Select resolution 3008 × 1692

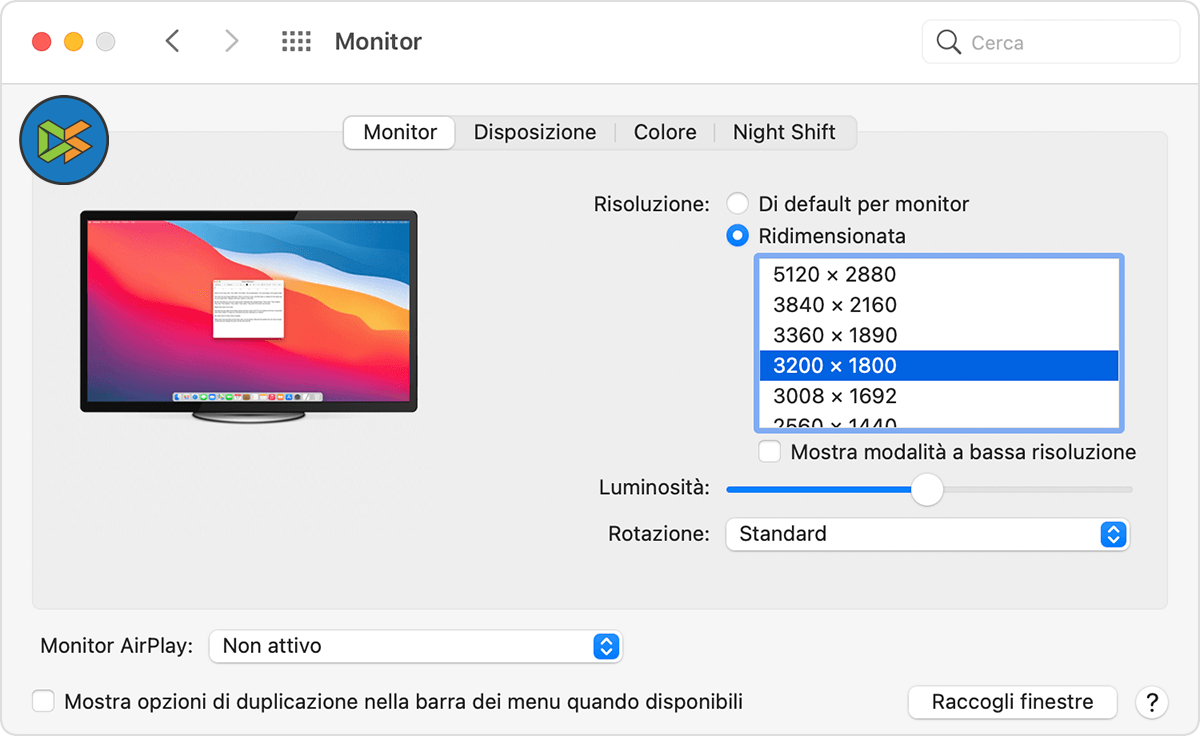pyautogui.click(x=939, y=396)
